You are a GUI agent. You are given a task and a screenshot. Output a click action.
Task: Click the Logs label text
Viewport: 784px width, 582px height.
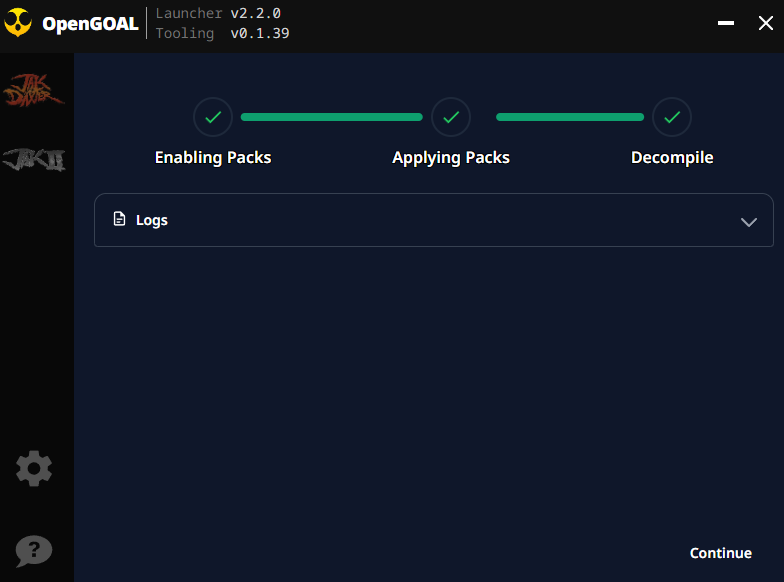pos(152,220)
